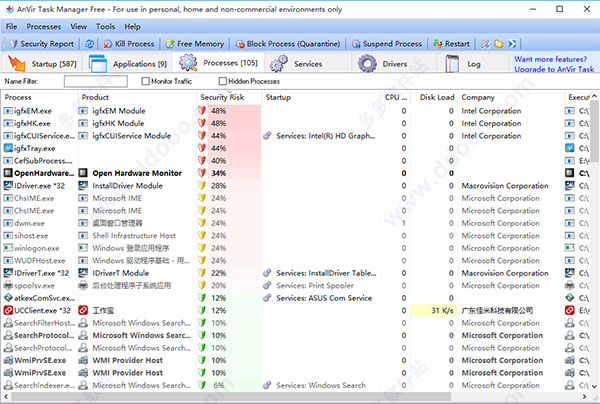The height and width of the screenshot is (404, 600).
Task: Click into the Name Filter input field
Action: click(x=96, y=81)
